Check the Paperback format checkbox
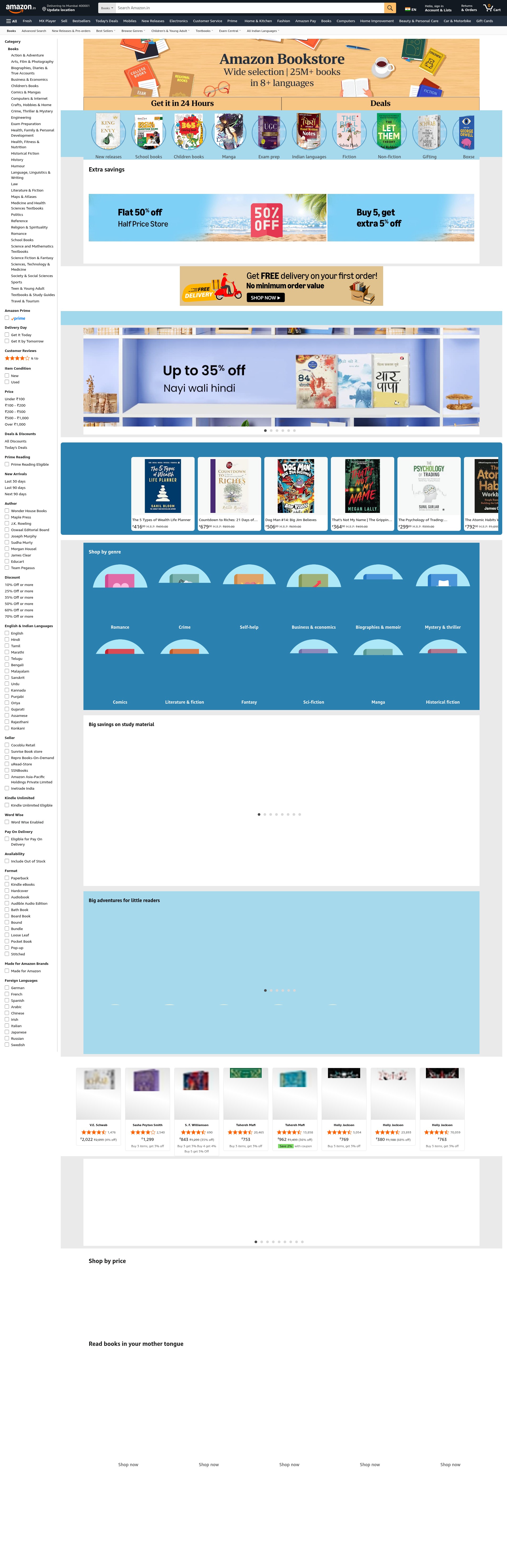This screenshot has width=507, height=1568. pos(7,878)
